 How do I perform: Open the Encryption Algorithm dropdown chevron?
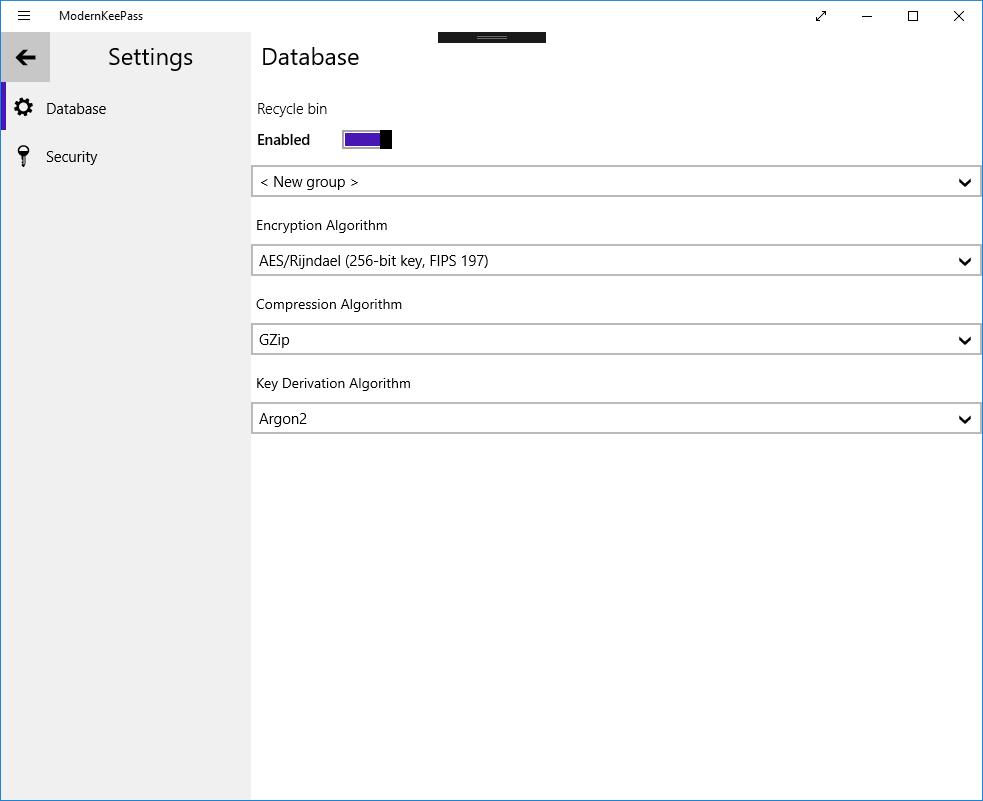[x=964, y=262]
